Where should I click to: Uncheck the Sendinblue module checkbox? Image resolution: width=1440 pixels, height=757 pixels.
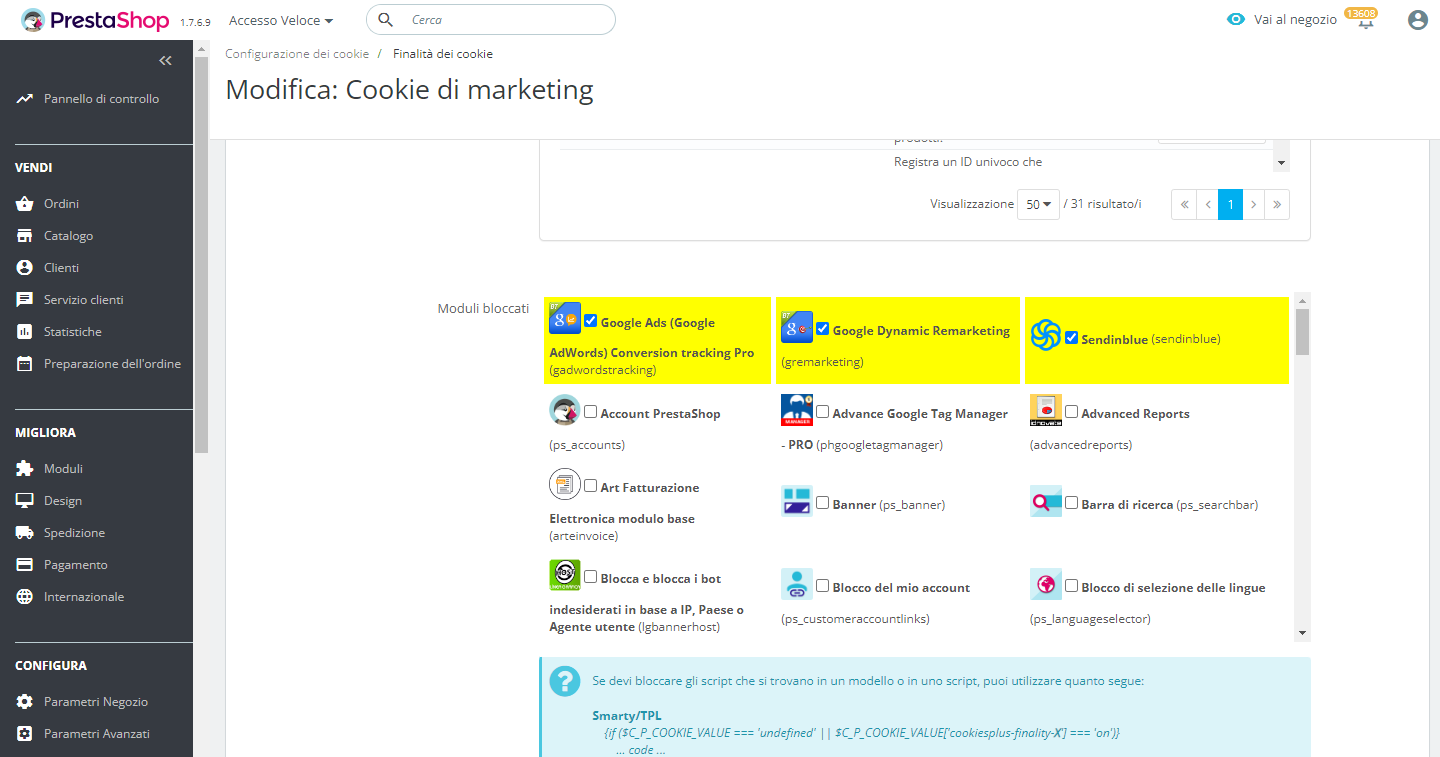click(x=1072, y=338)
